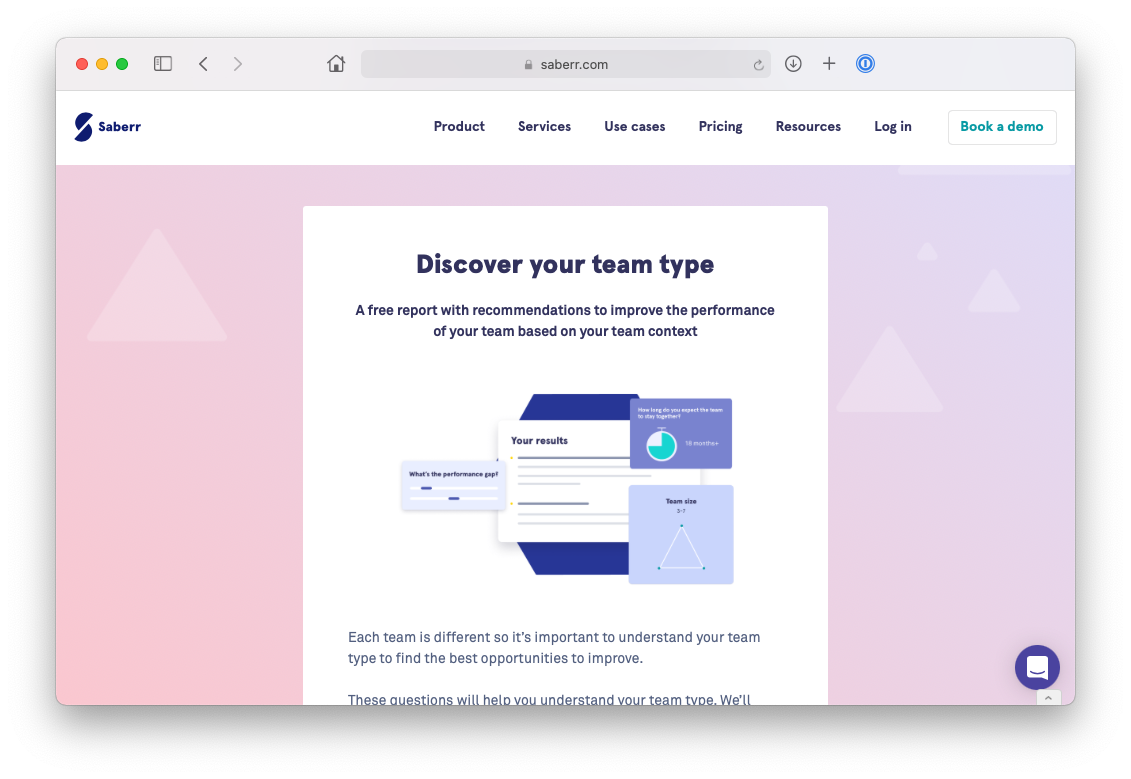Go forward with the forward arrow
The width and height of the screenshot is (1131, 779).
(238, 63)
